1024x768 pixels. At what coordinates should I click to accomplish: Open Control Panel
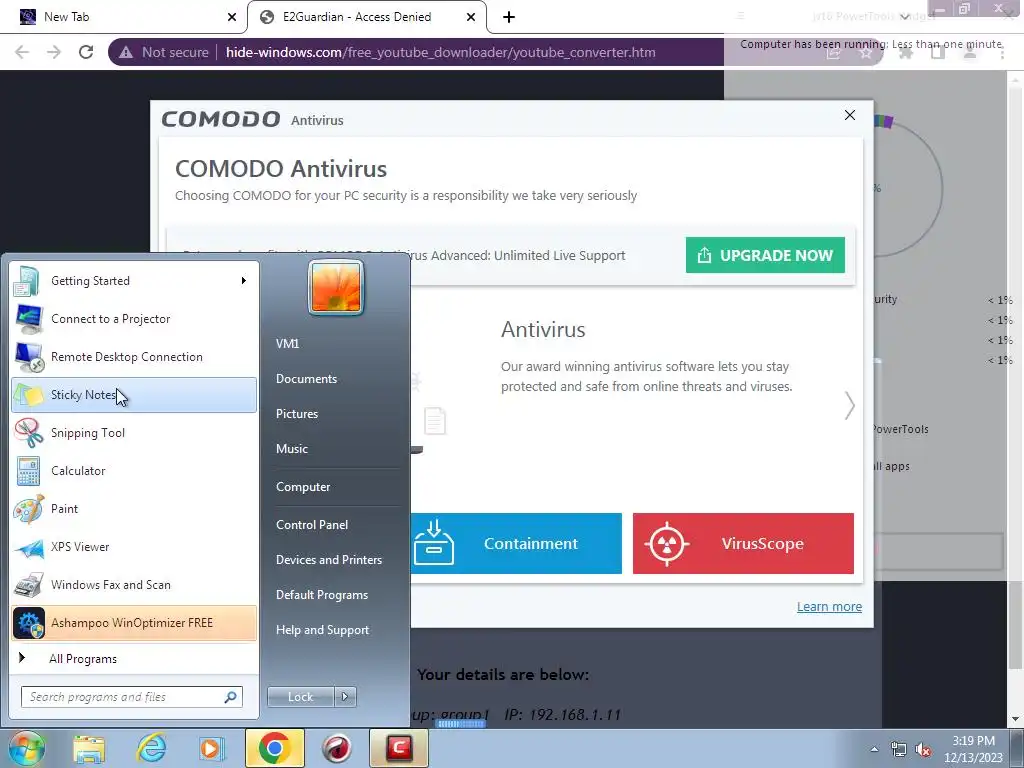pos(312,524)
